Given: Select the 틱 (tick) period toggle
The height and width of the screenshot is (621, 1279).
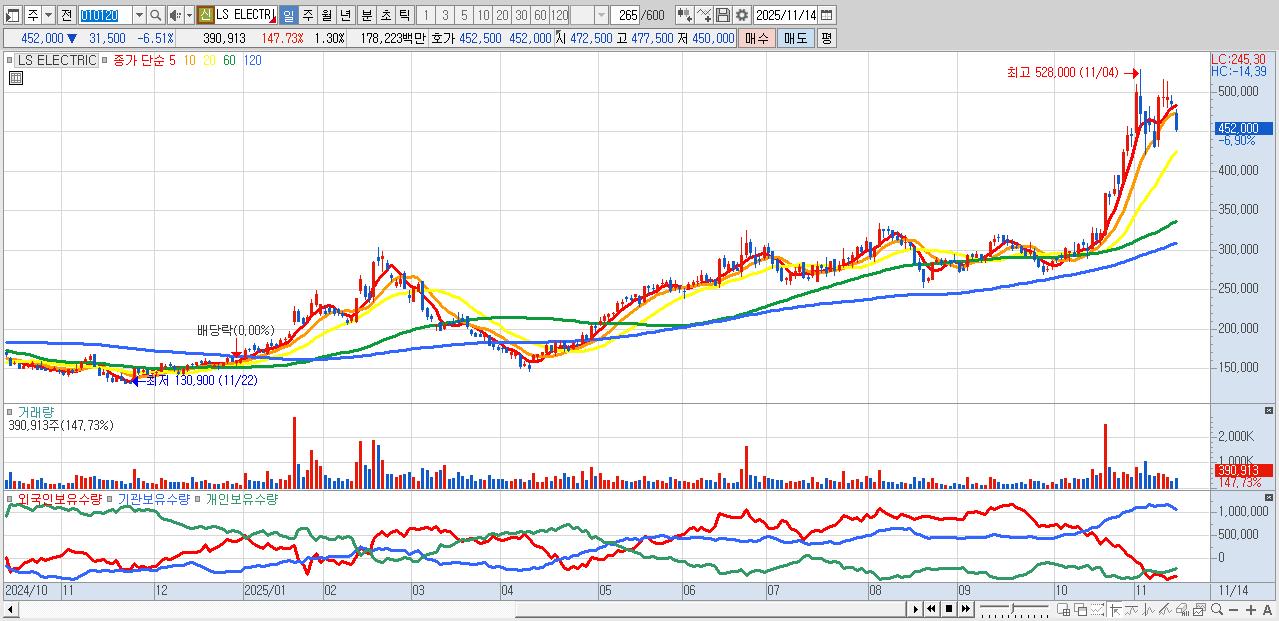Looking at the screenshot, I should (x=404, y=15).
